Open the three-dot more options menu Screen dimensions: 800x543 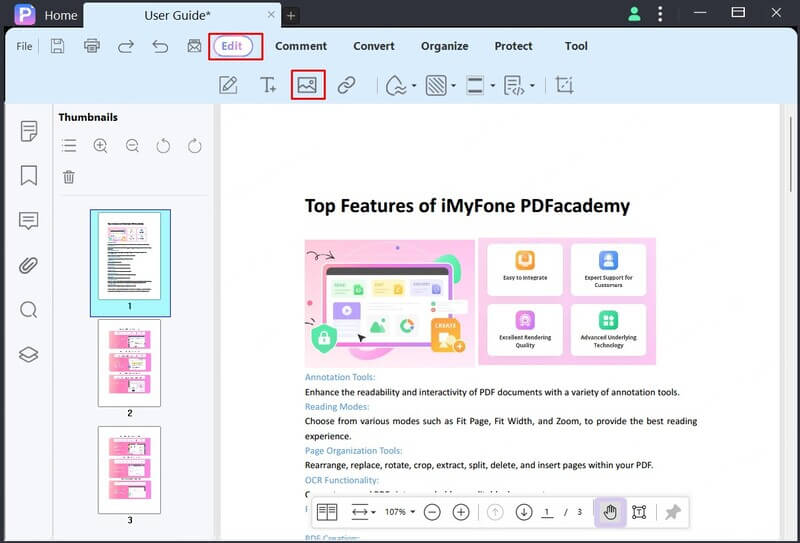point(660,14)
